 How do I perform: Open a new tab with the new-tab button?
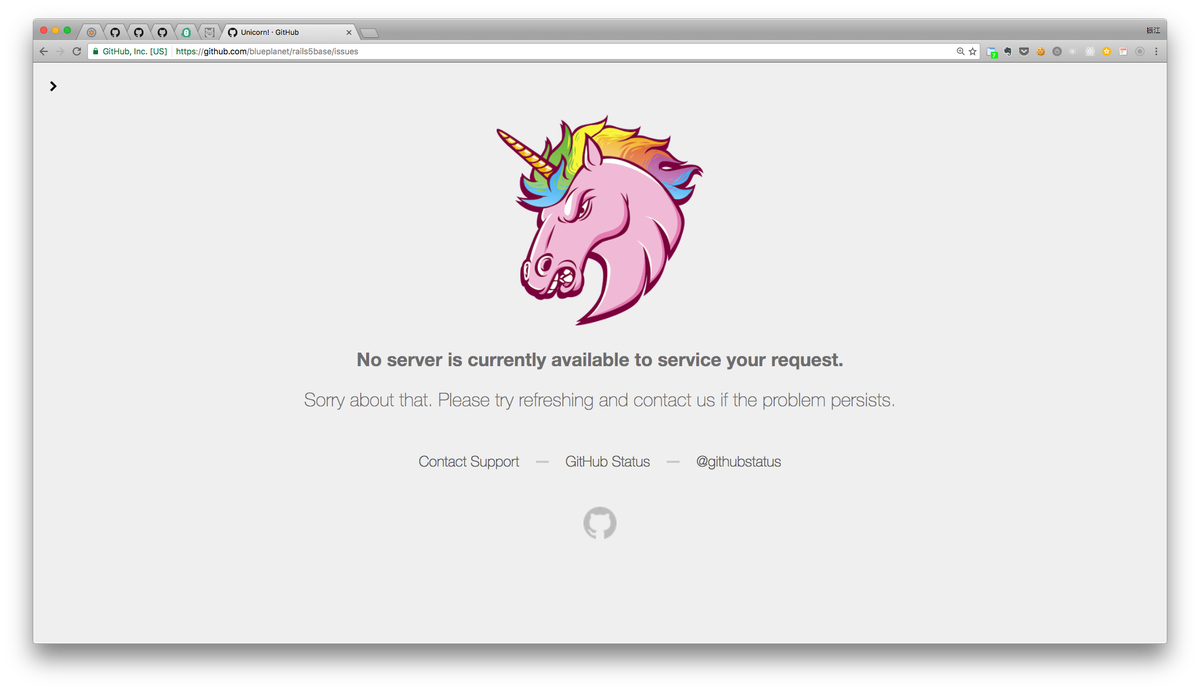(x=368, y=33)
